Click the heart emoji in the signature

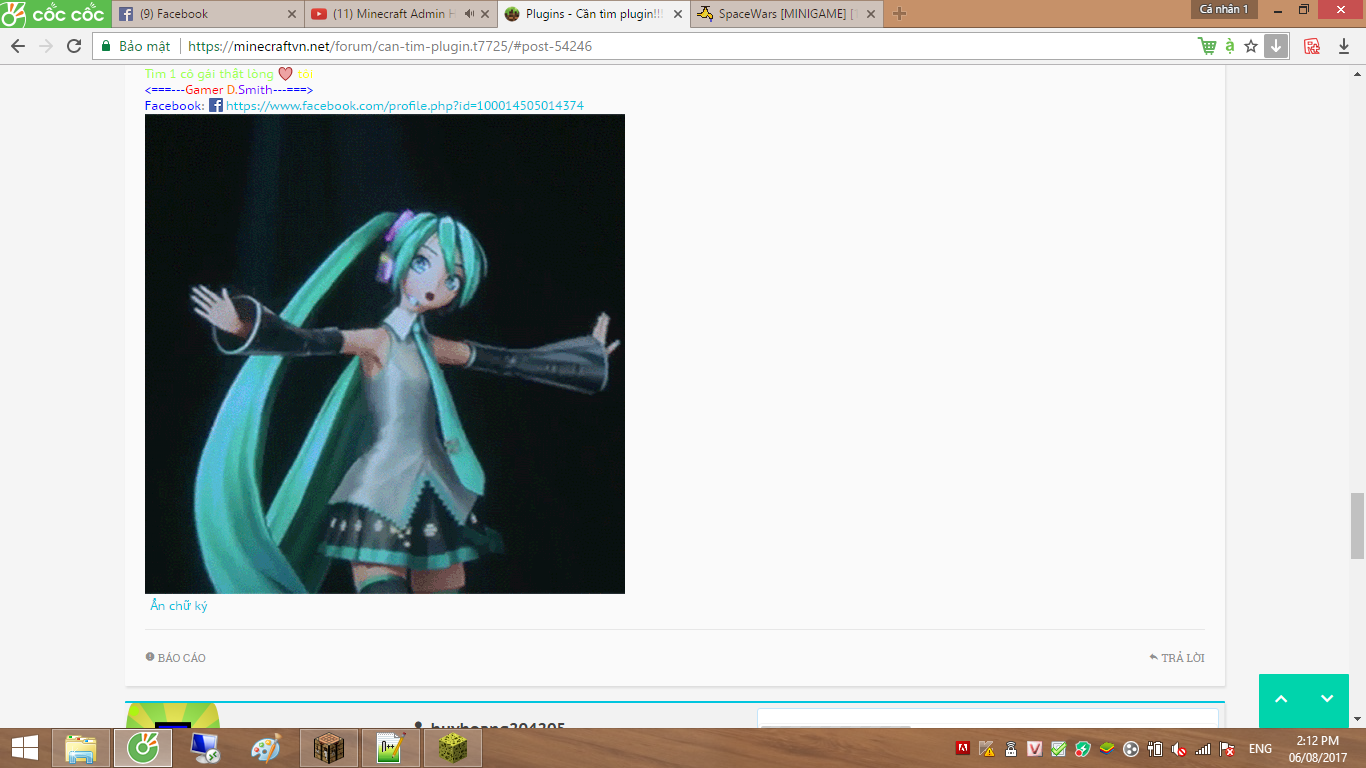(x=285, y=74)
